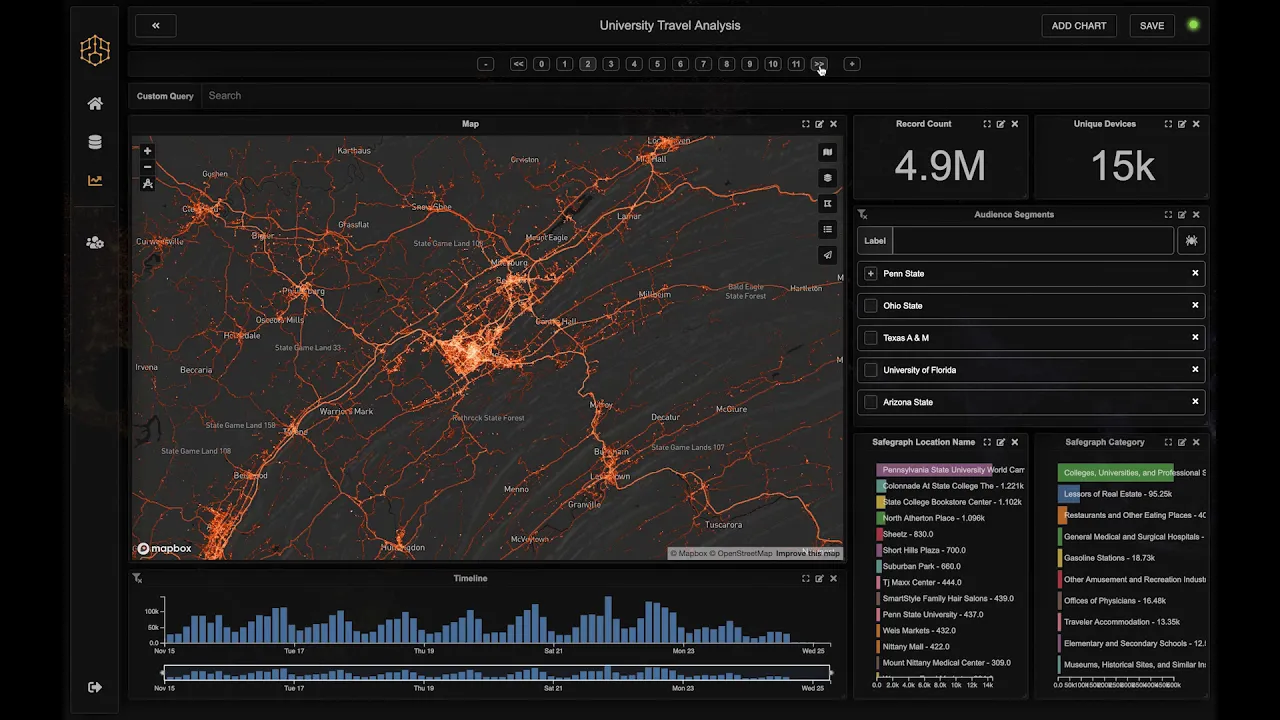Zoom out on the map
The width and height of the screenshot is (1280, 720).
(x=148, y=167)
